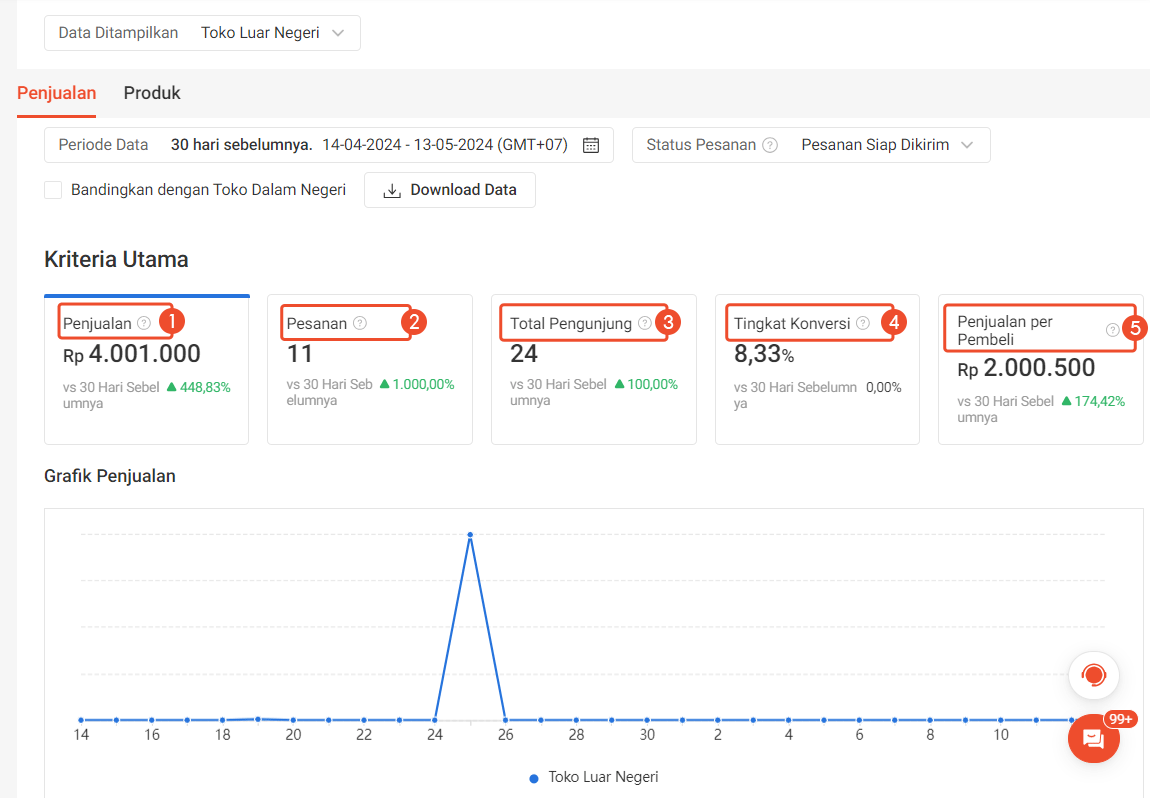1150x798 pixels.
Task: Select the Total Pengunjung metric card
Action: 593,370
